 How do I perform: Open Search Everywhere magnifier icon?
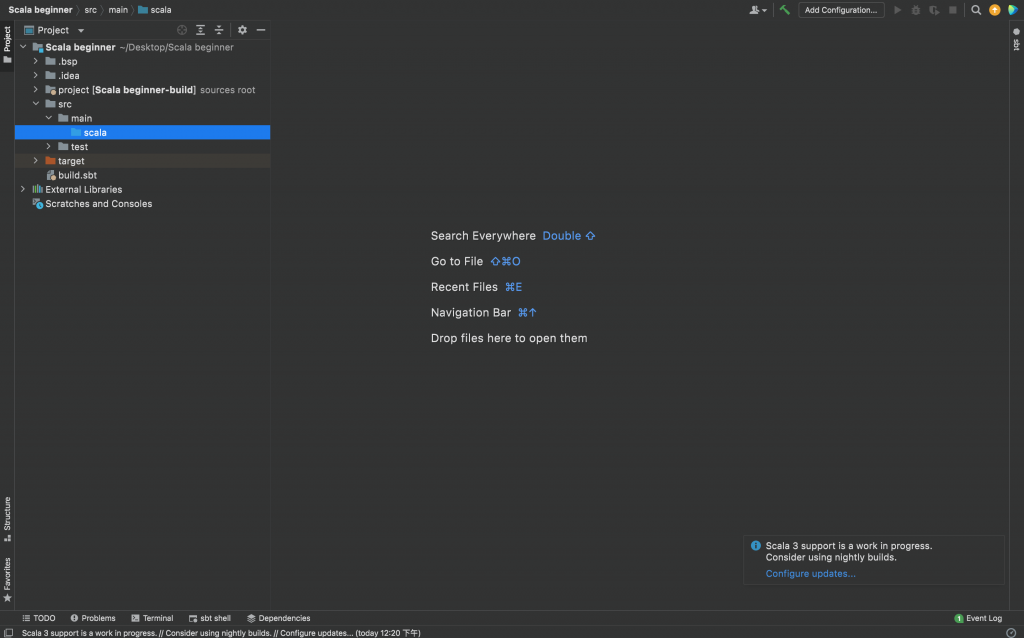coord(976,10)
